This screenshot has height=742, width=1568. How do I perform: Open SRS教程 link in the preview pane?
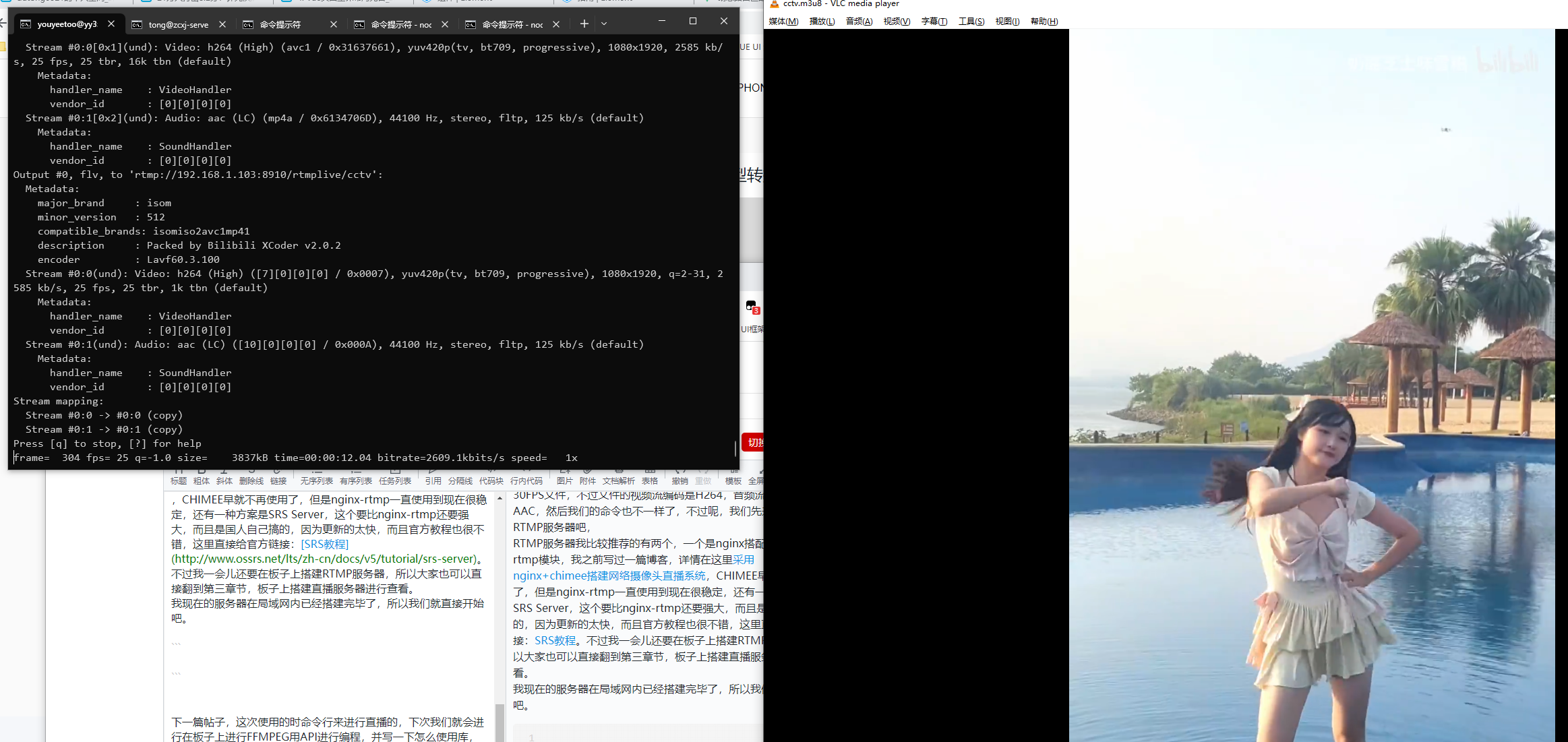click(x=555, y=640)
